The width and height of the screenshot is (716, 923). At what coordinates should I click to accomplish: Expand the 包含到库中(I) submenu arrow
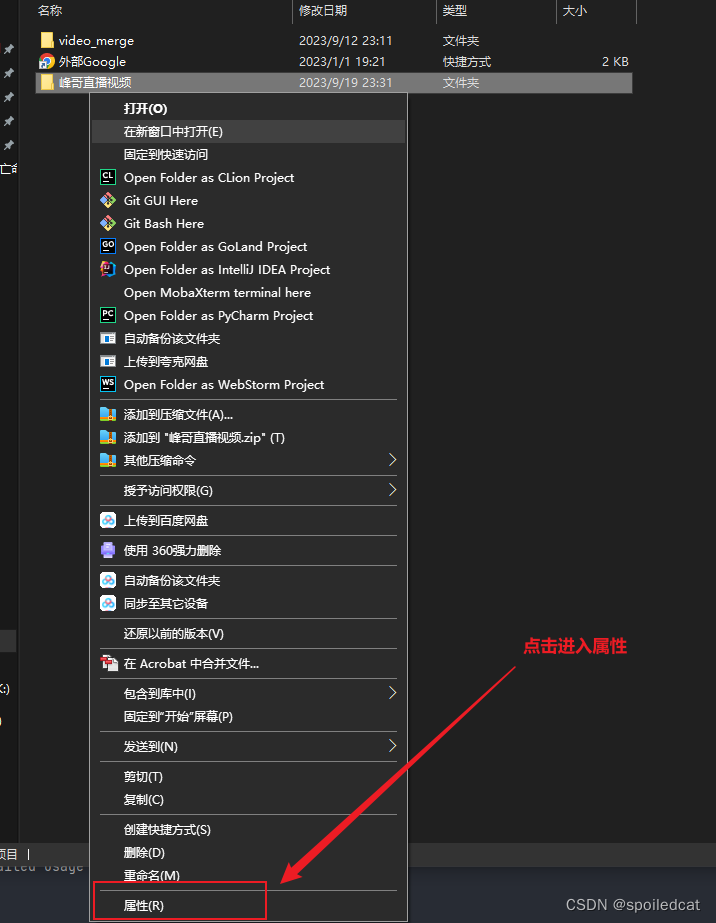(392, 693)
